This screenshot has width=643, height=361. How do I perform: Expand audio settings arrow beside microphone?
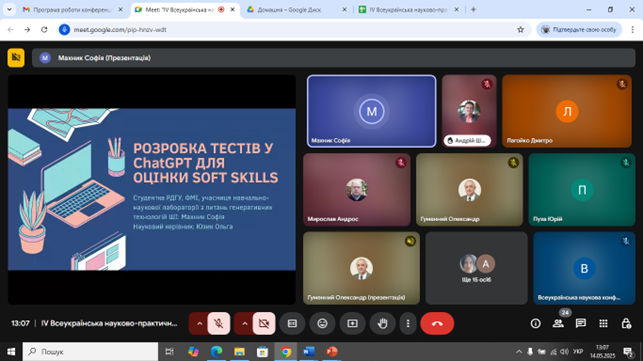(199, 323)
